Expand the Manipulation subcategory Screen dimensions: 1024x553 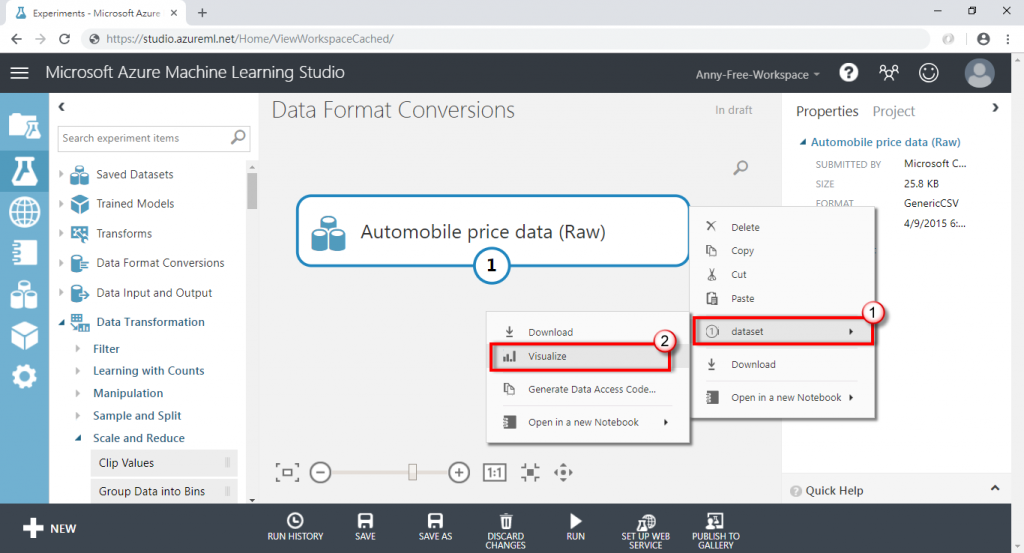pyautogui.click(x=78, y=393)
